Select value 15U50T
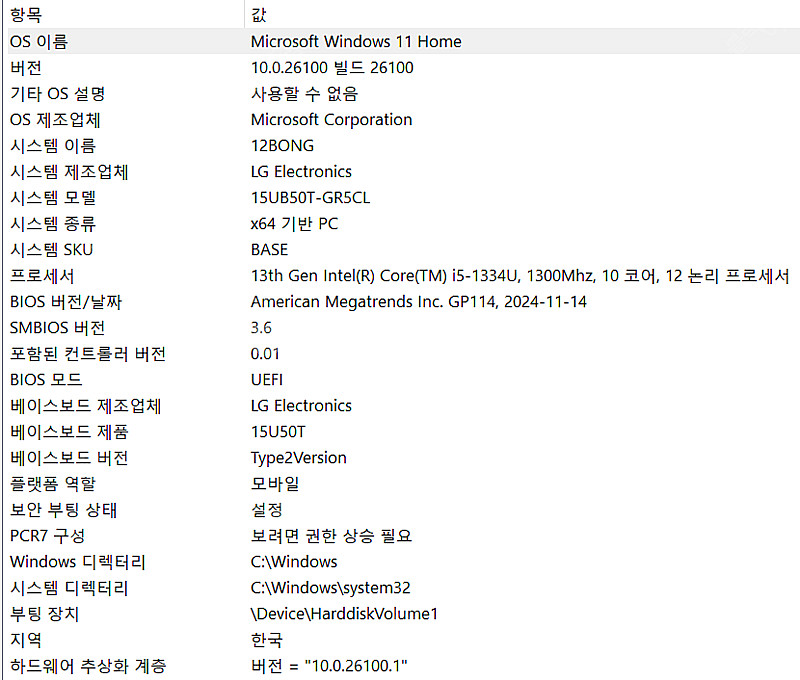Screen dimensions: 800x680 click(x=278, y=432)
